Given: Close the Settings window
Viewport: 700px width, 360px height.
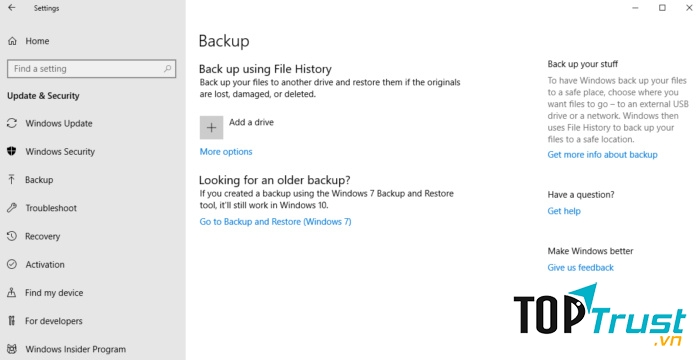Looking at the screenshot, I should click(x=689, y=8).
